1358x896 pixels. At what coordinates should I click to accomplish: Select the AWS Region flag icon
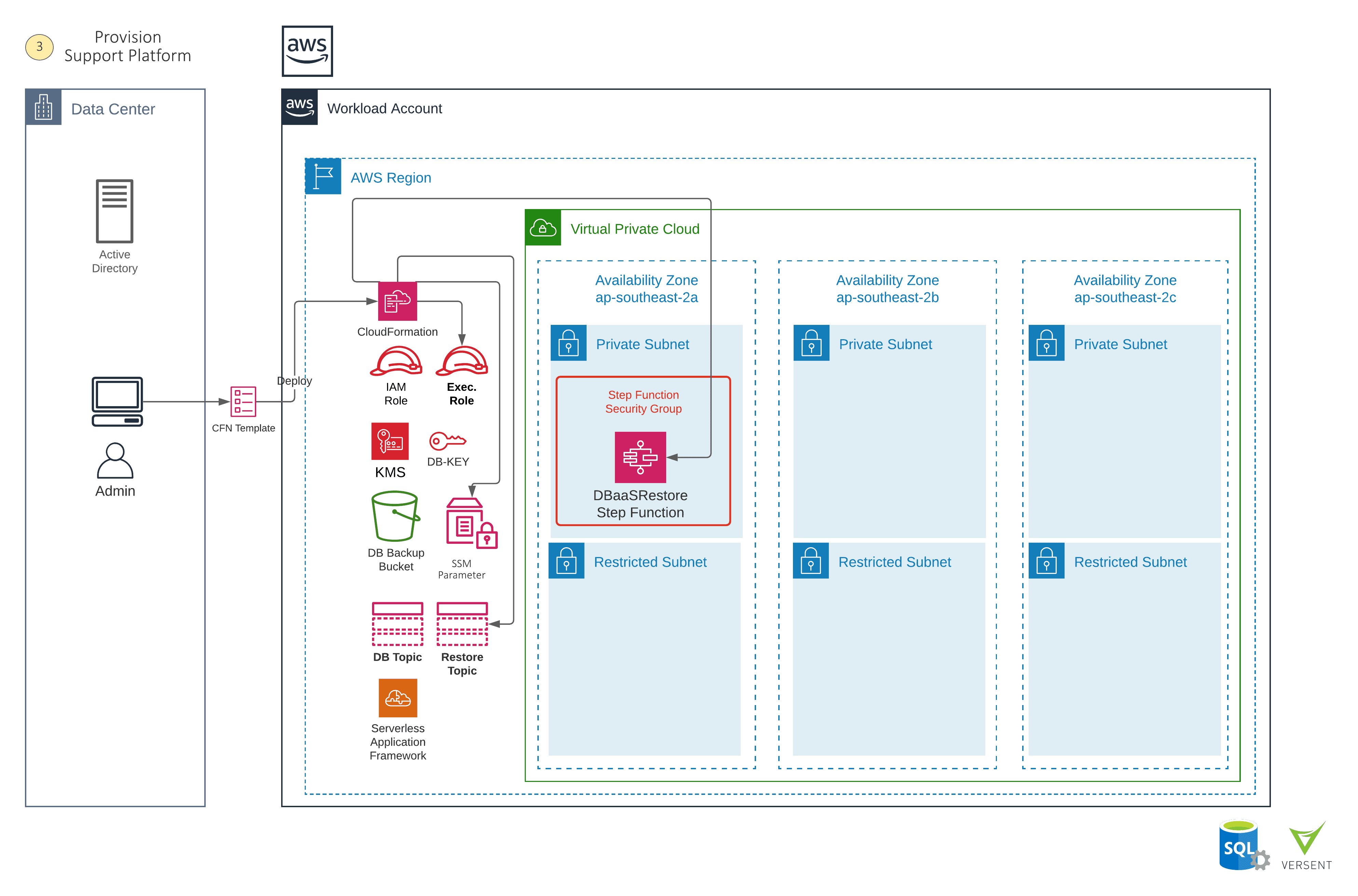coord(323,177)
